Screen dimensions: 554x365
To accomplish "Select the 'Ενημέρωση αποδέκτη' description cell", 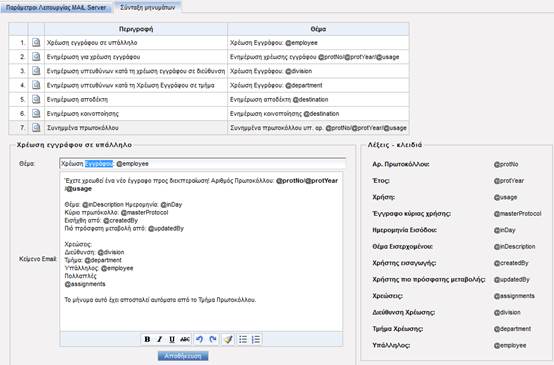I will pos(136,99).
